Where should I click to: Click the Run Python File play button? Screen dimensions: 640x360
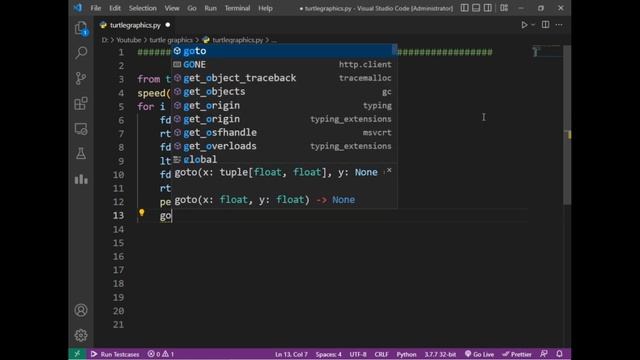[x=524, y=25]
